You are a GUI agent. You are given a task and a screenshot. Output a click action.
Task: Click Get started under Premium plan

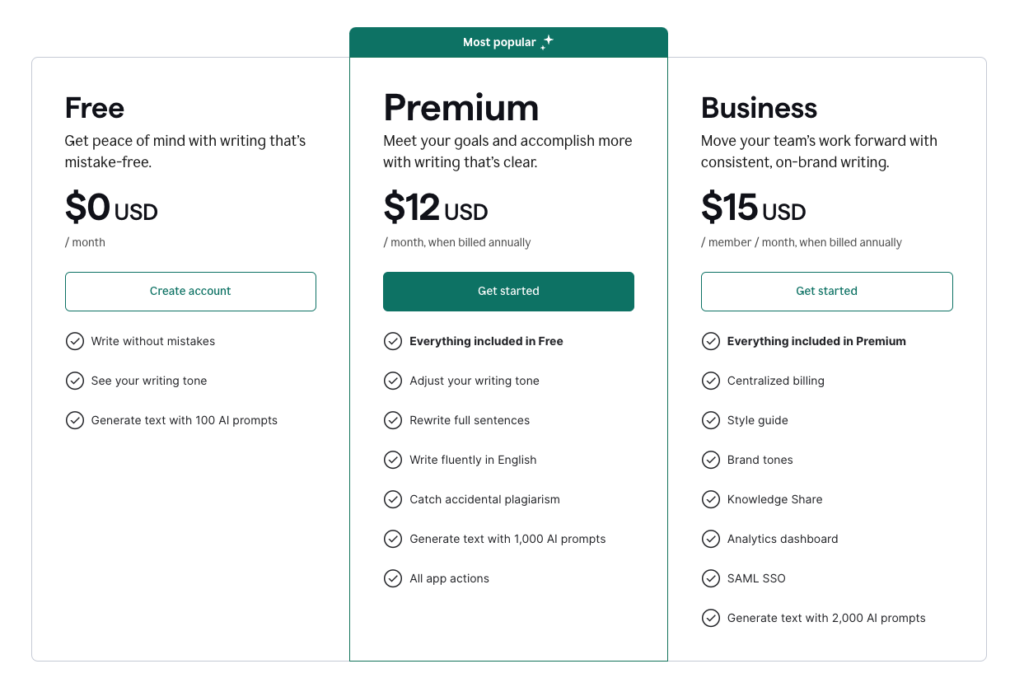[508, 291]
